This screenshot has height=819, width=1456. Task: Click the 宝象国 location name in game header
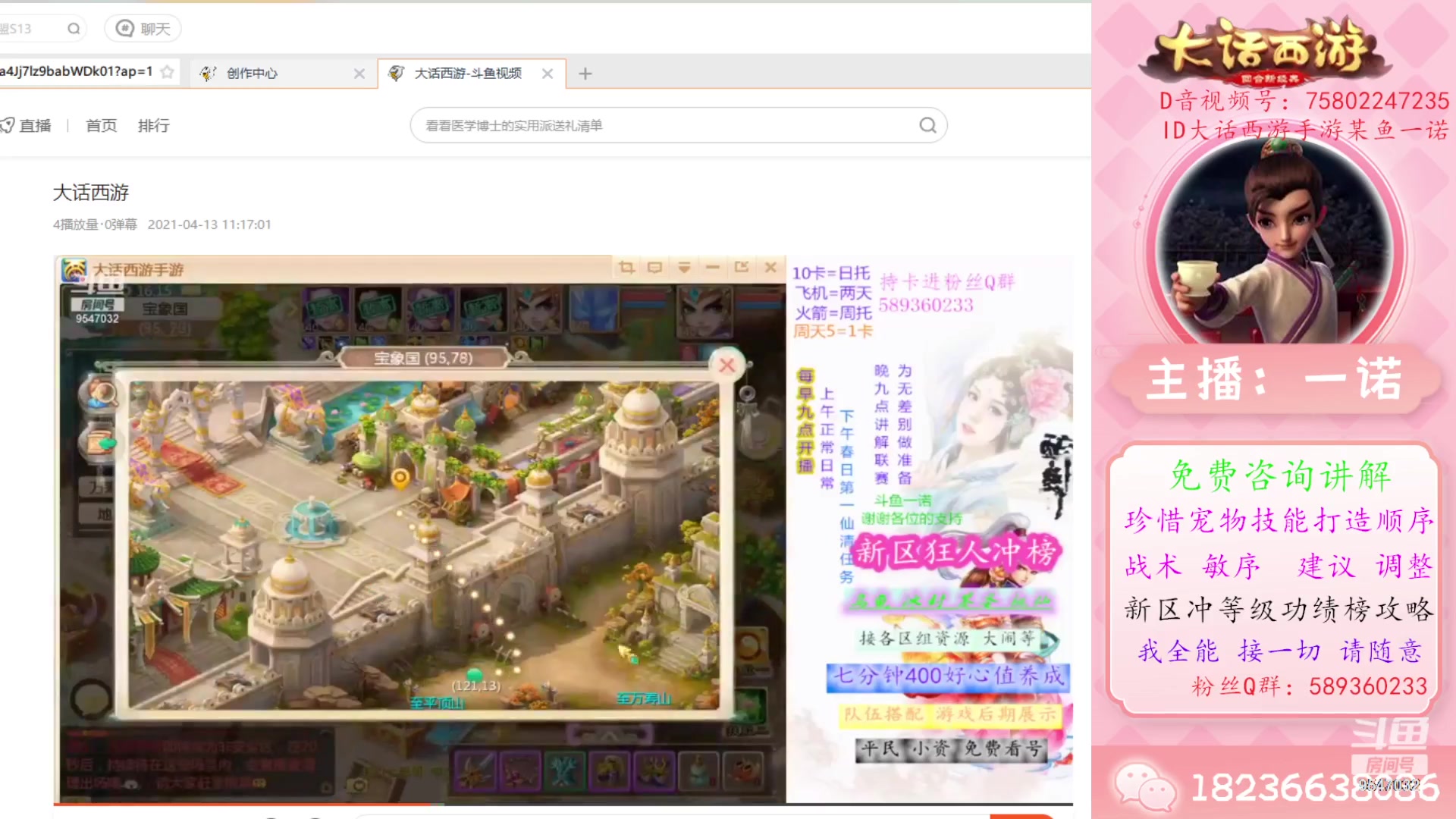tap(165, 309)
